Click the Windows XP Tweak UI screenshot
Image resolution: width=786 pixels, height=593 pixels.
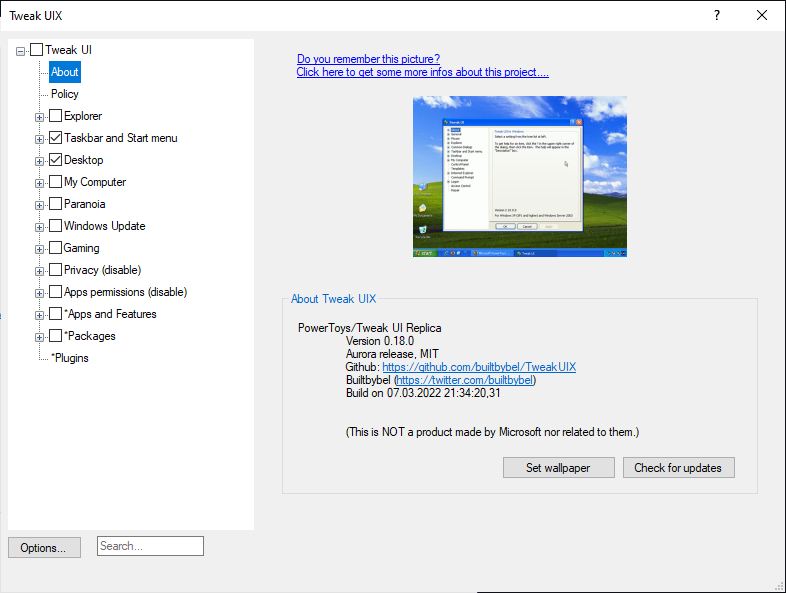tap(520, 176)
